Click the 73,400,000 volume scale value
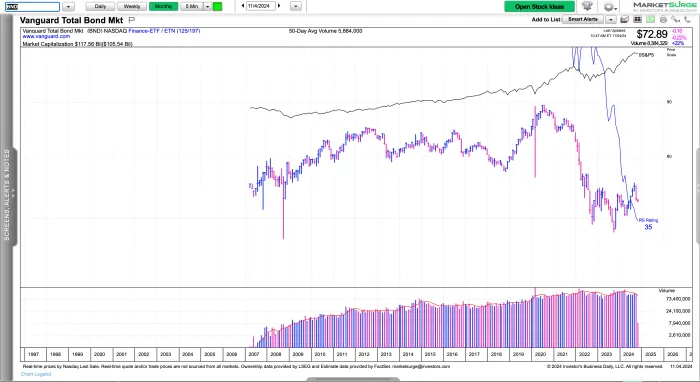The image size is (700, 382). tap(678, 299)
